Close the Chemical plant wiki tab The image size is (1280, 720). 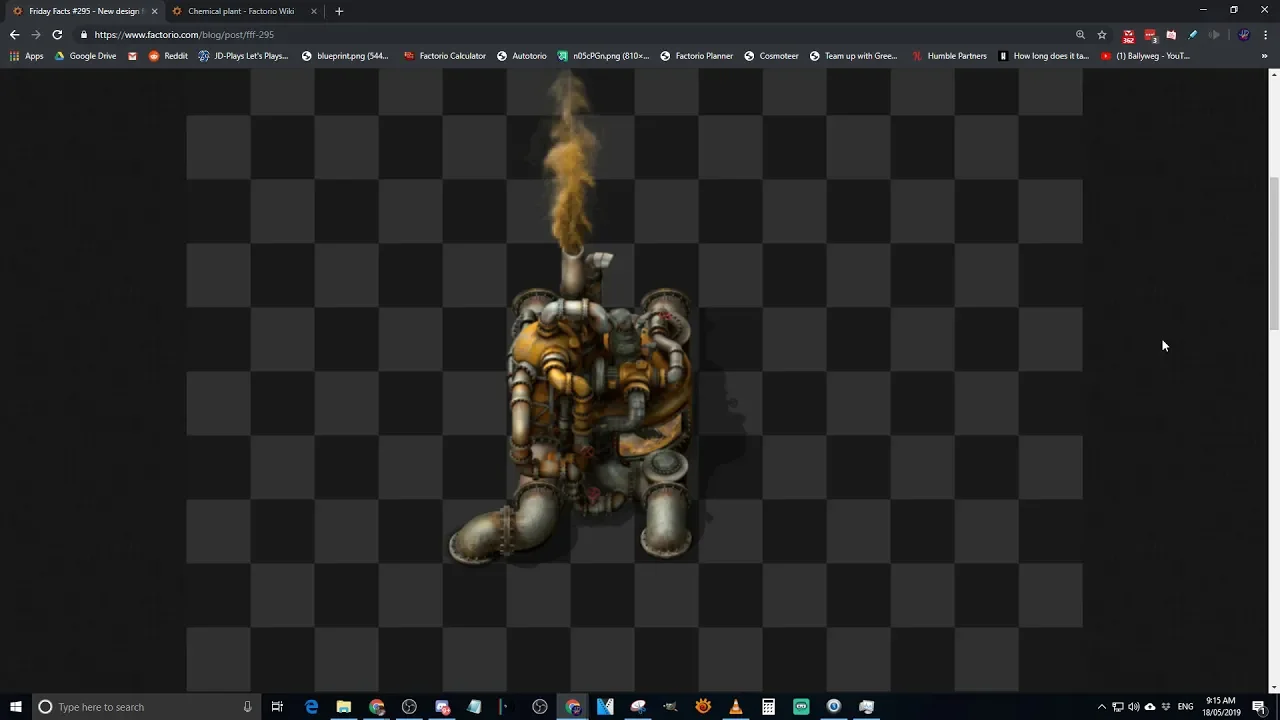(314, 11)
